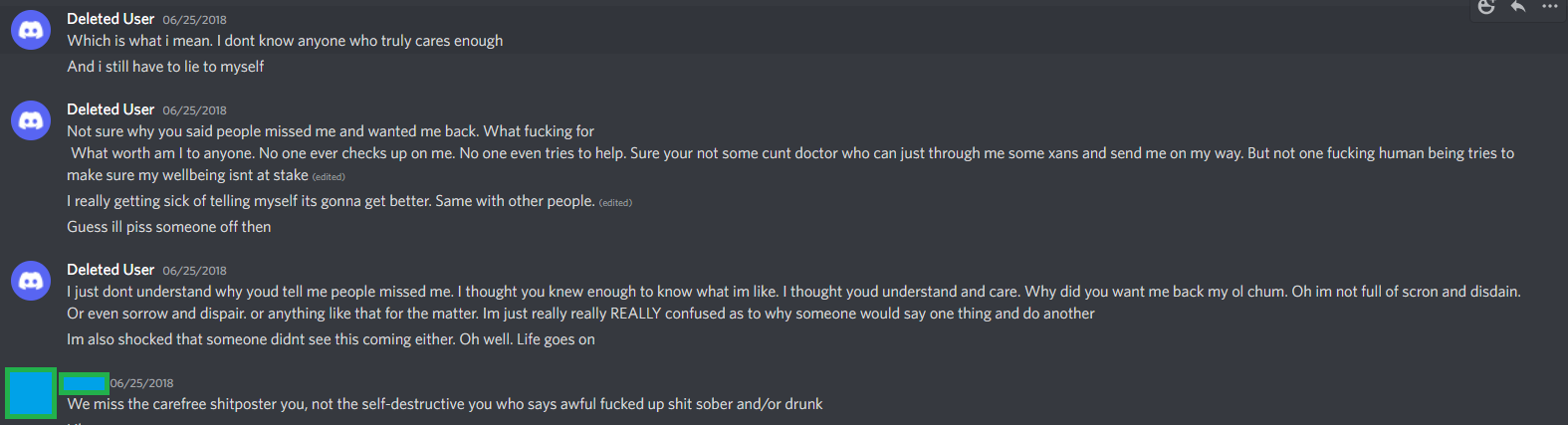Click the Add Reaction smiley icon
Image resolution: width=1568 pixels, height=425 pixels.
pos(1486,6)
